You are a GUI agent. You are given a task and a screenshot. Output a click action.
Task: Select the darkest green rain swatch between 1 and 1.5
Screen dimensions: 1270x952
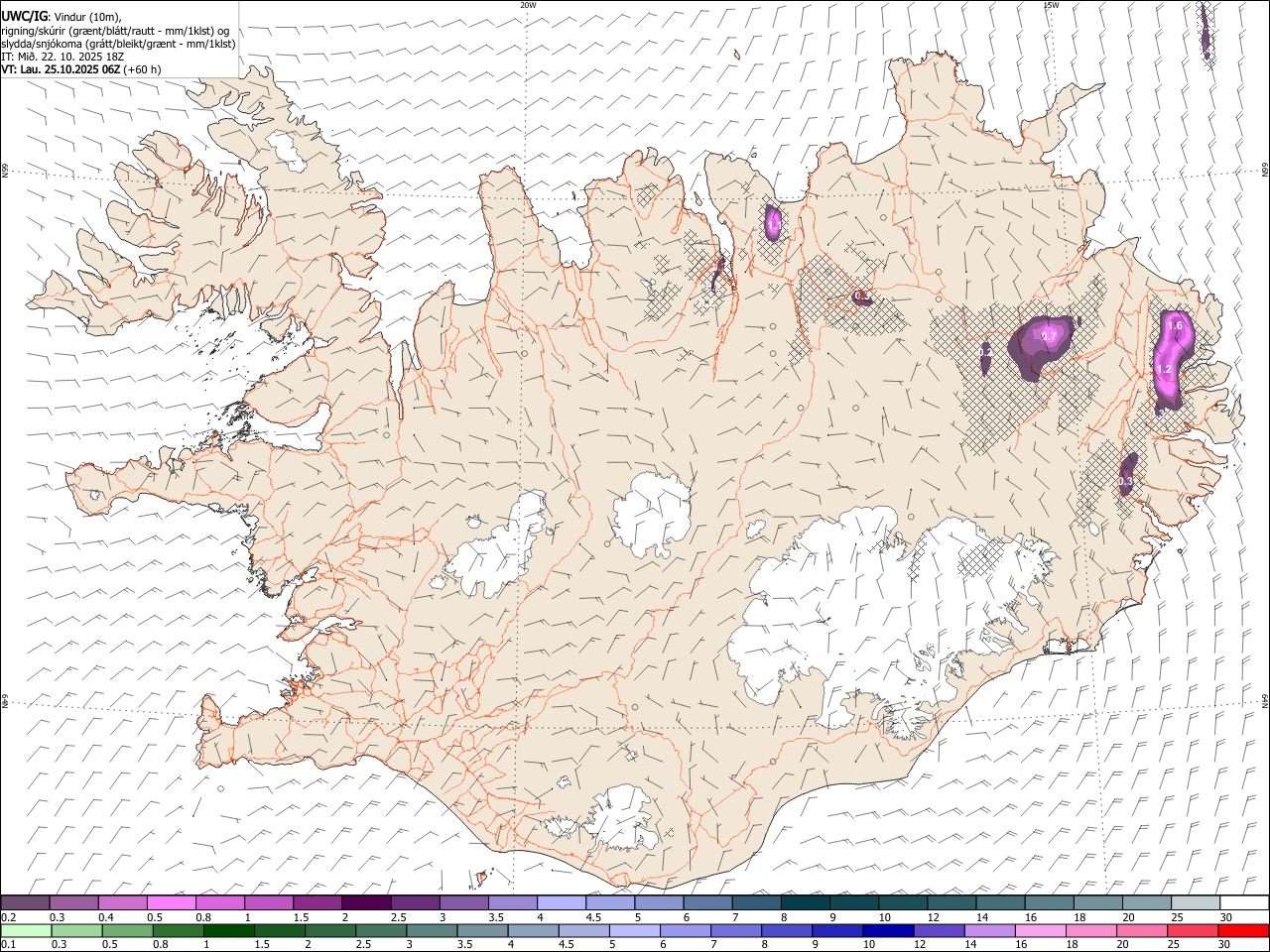(x=229, y=930)
